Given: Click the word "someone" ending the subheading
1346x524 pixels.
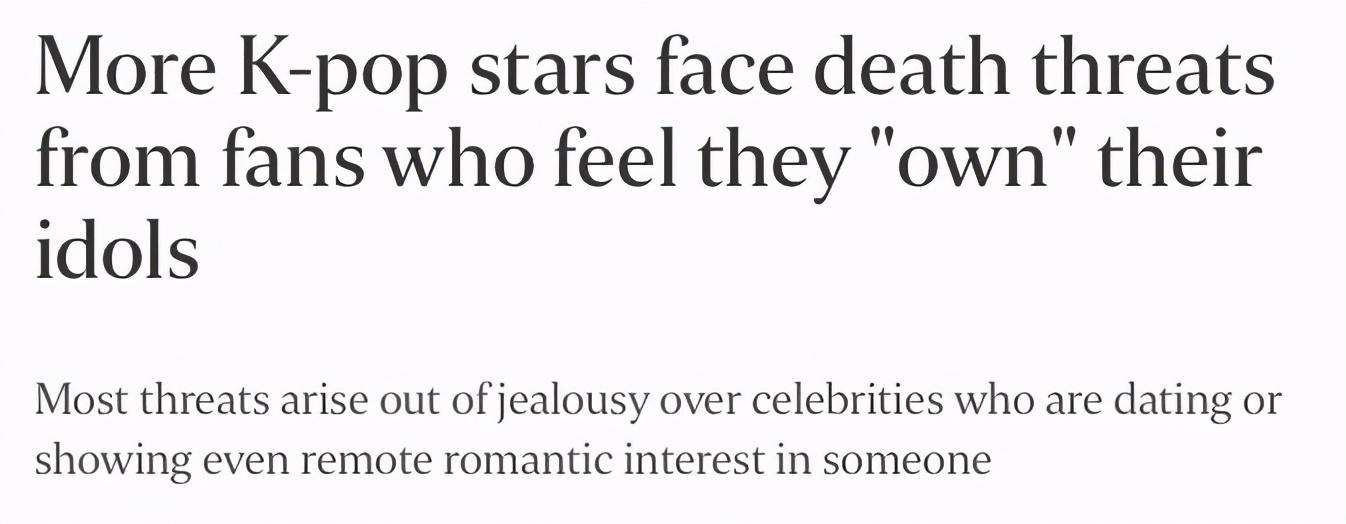Looking at the screenshot, I should pyautogui.click(x=909, y=461).
